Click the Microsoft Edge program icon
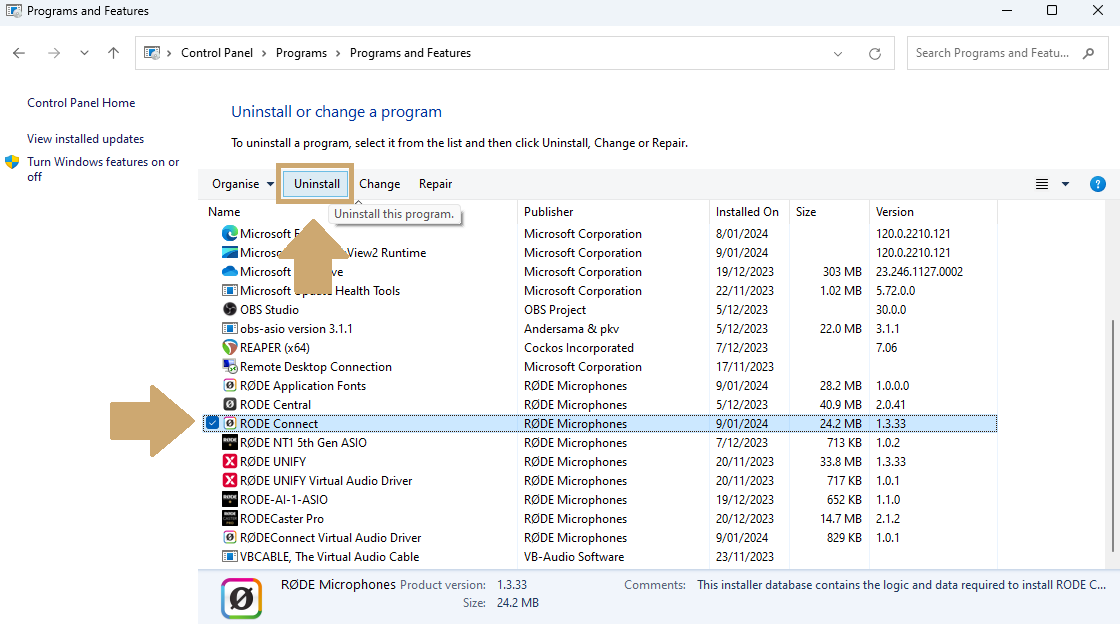Image resolution: width=1120 pixels, height=624 pixels. [x=229, y=233]
